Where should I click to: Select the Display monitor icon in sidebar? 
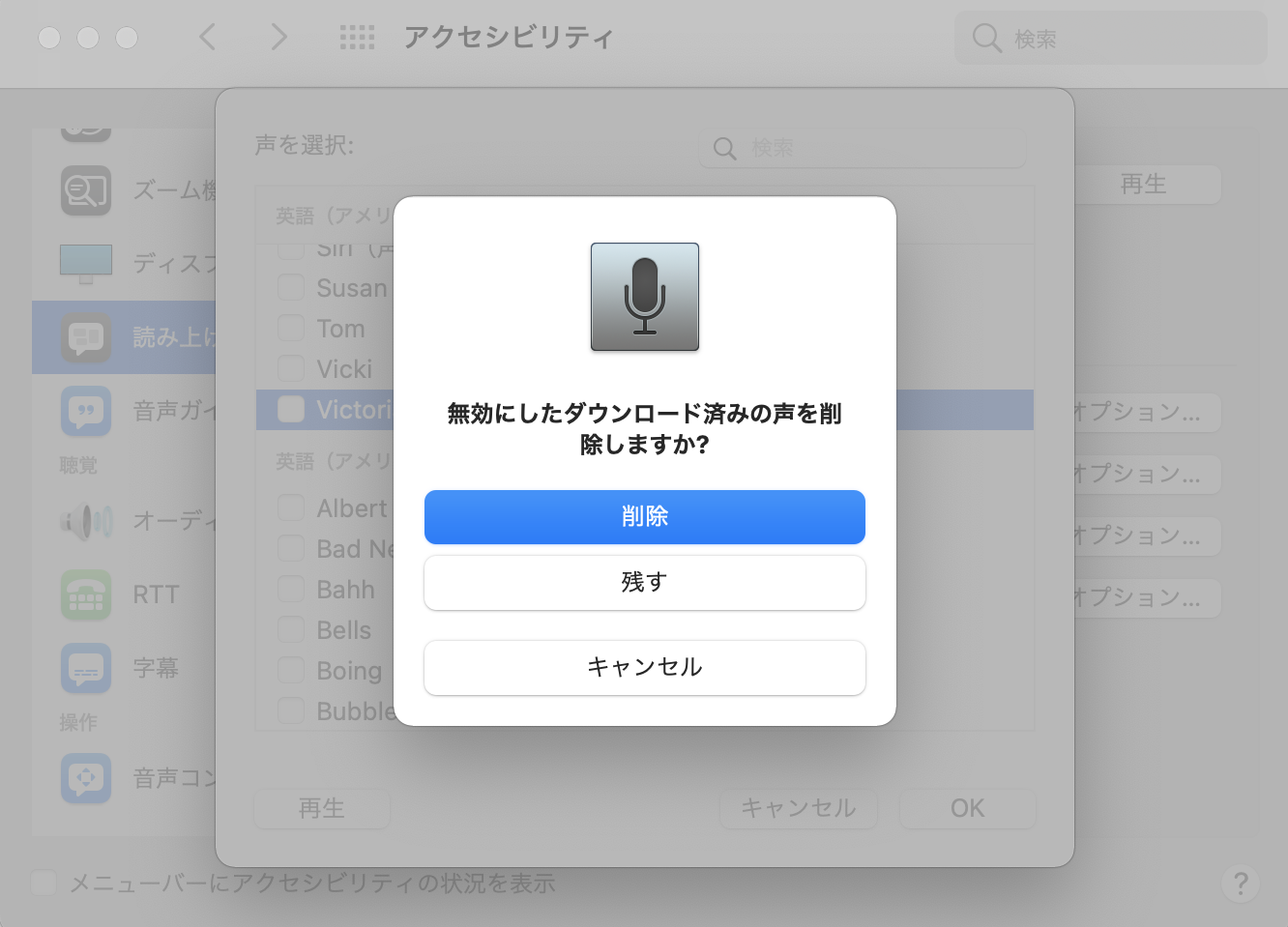click(86, 263)
